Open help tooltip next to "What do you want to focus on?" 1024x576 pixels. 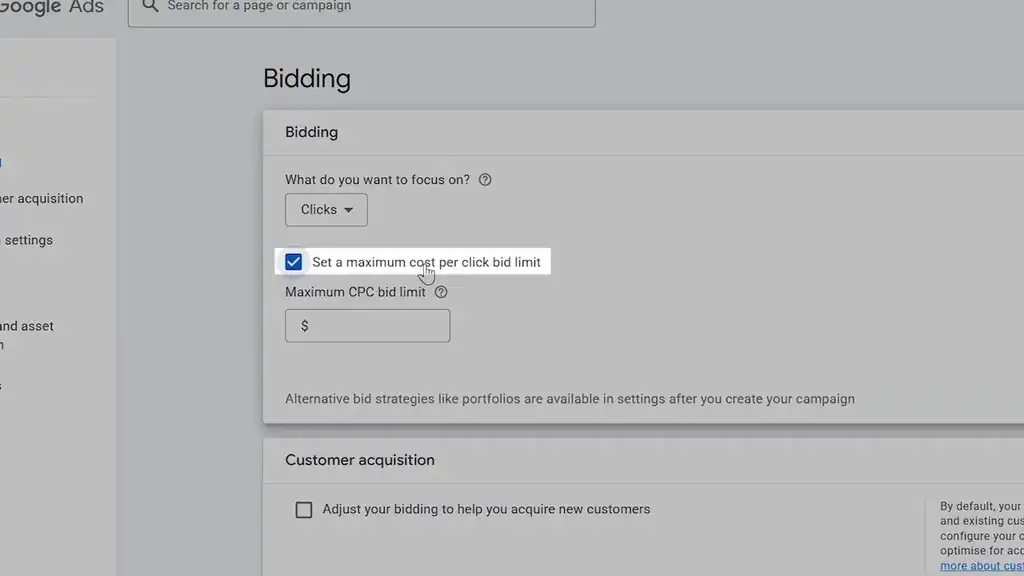point(485,179)
